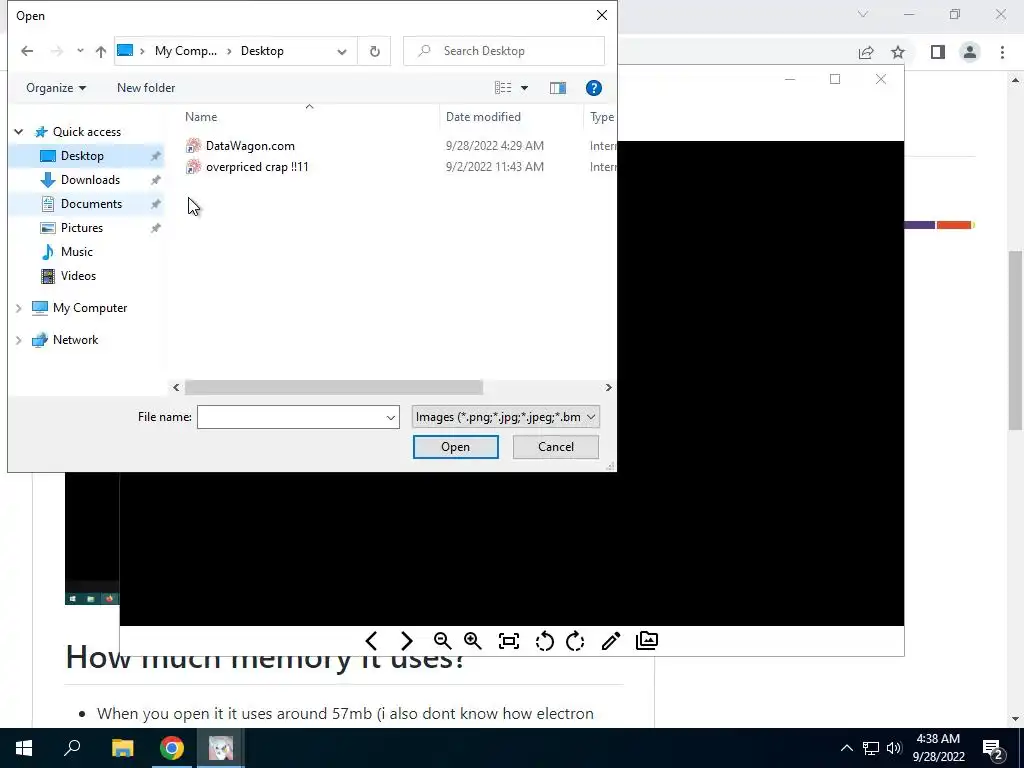The image size is (1024, 768).
Task: Expand address bar path history
Action: 342,52
